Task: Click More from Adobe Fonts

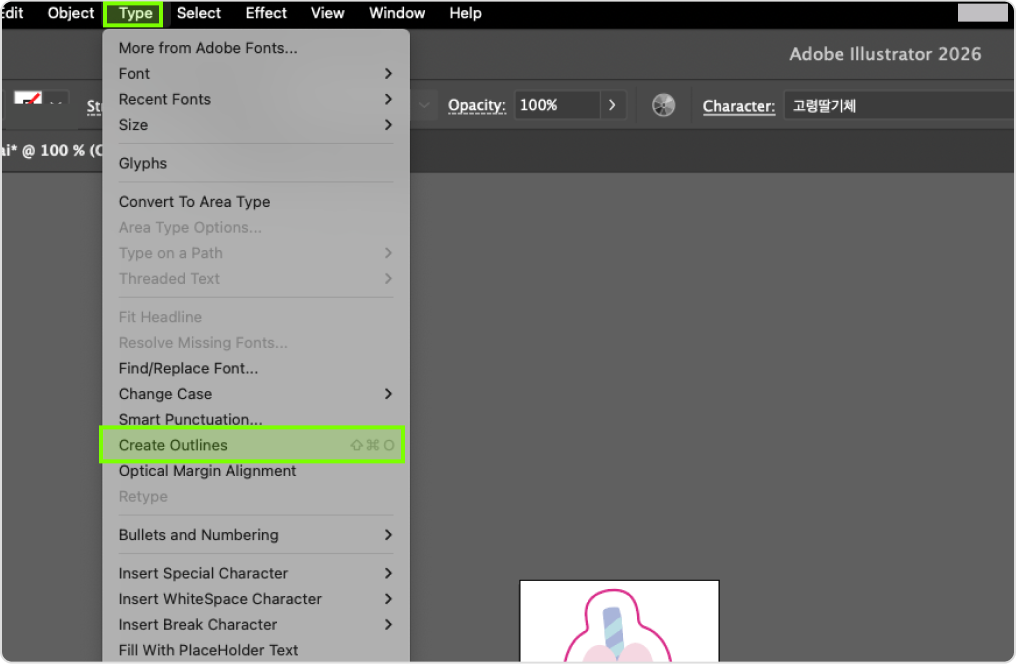Action: [x=208, y=48]
